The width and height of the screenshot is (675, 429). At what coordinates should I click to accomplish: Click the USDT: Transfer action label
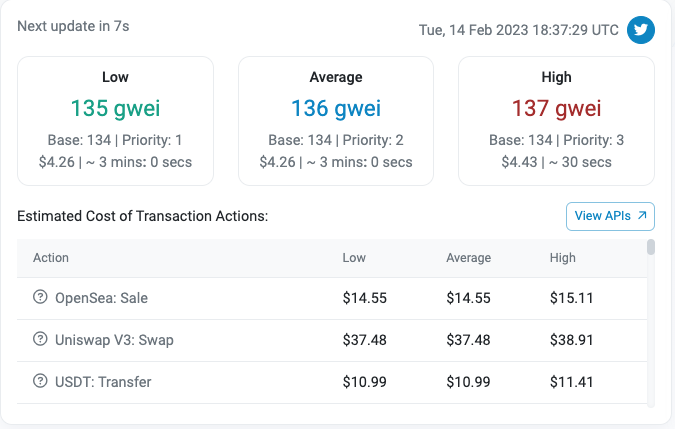pos(105,381)
